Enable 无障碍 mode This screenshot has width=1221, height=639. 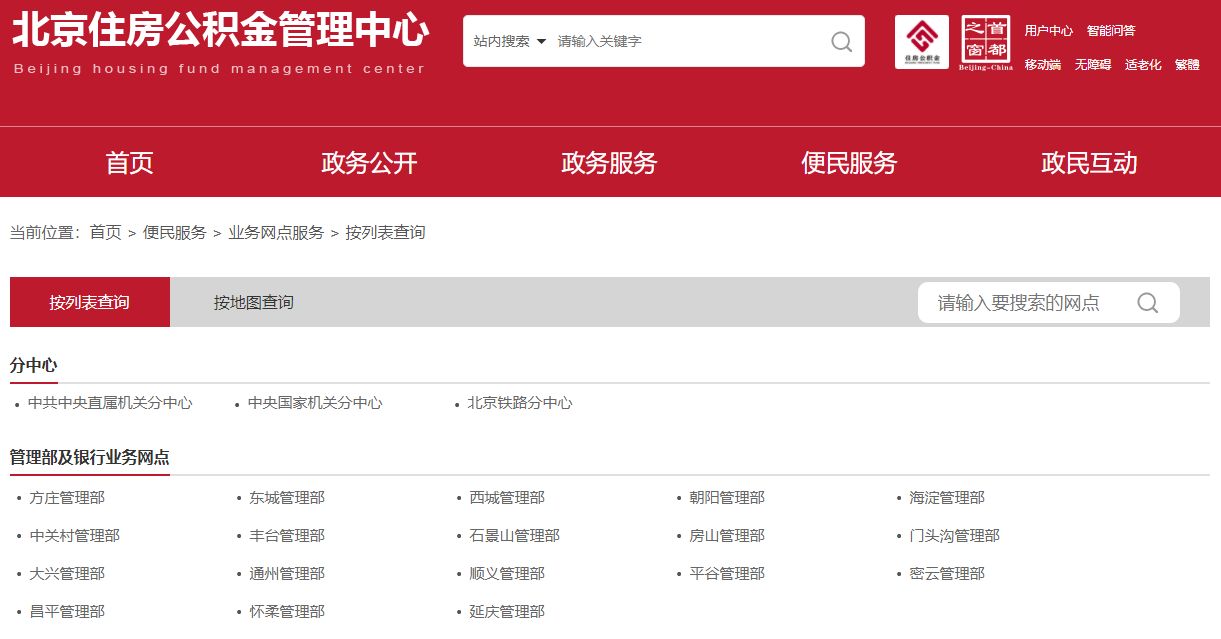pos(1093,65)
